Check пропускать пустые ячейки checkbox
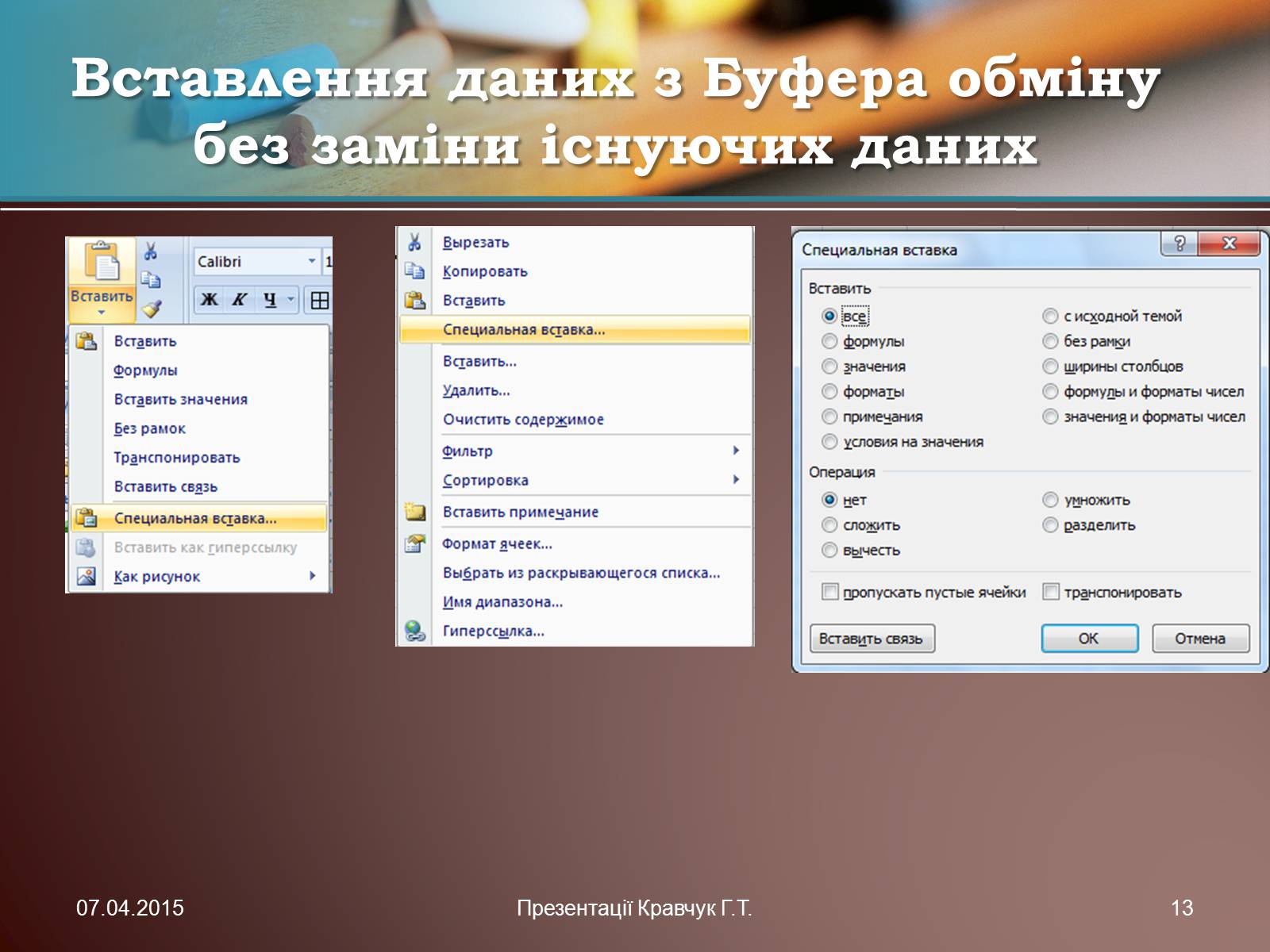The width and height of the screenshot is (1270, 952). (829, 592)
